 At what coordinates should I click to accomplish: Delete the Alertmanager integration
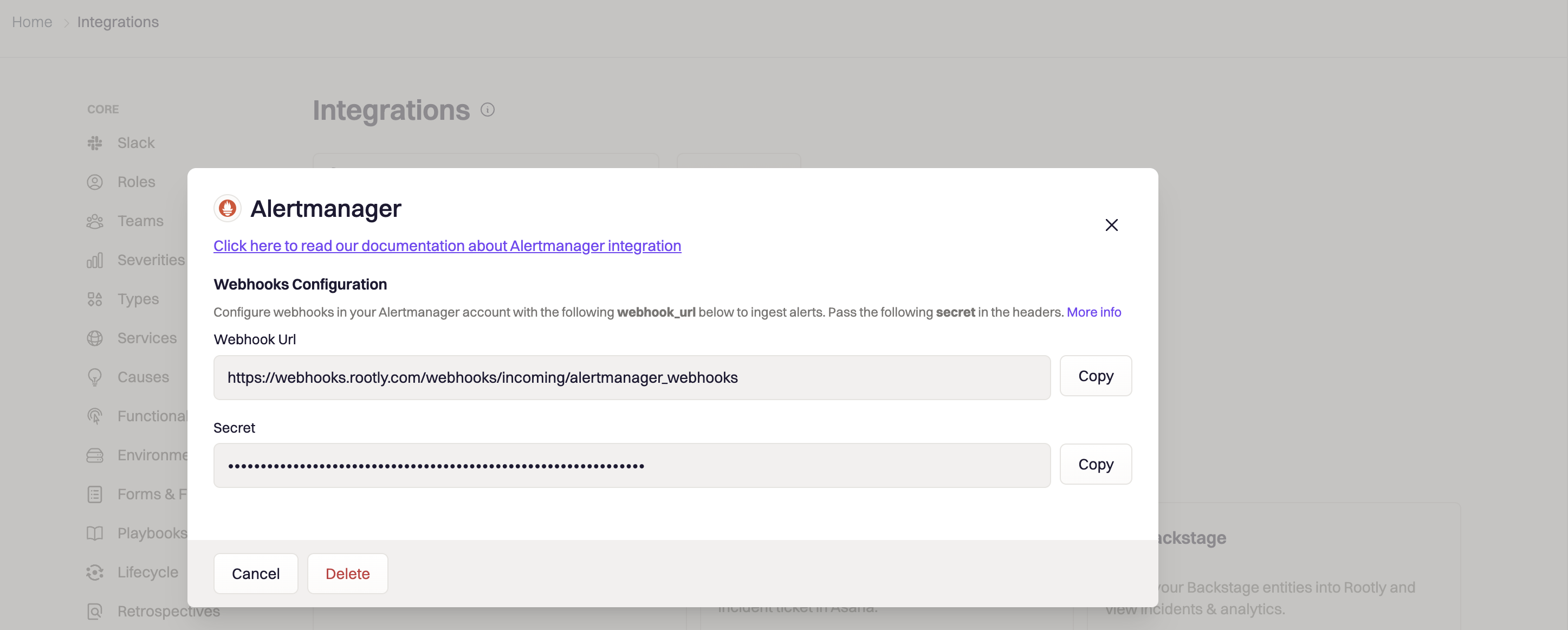347,573
